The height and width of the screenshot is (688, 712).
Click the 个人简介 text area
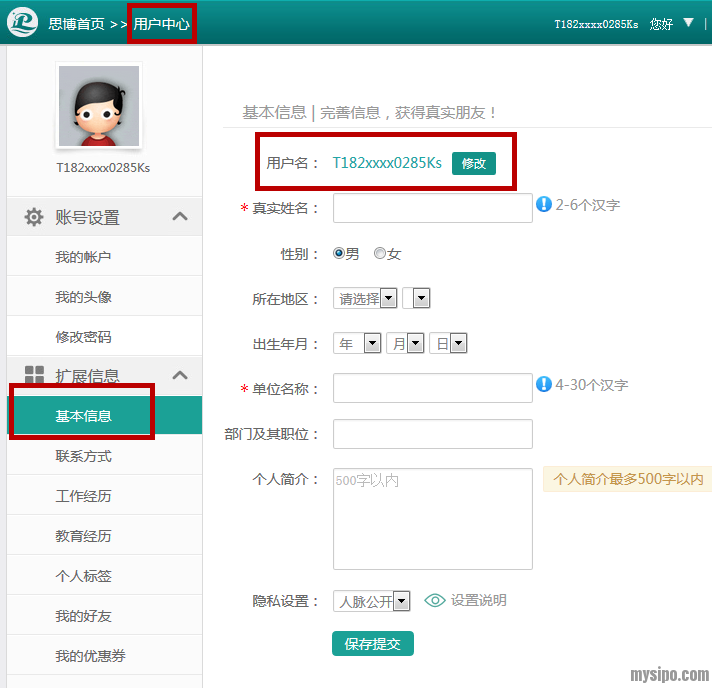click(432, 518)
